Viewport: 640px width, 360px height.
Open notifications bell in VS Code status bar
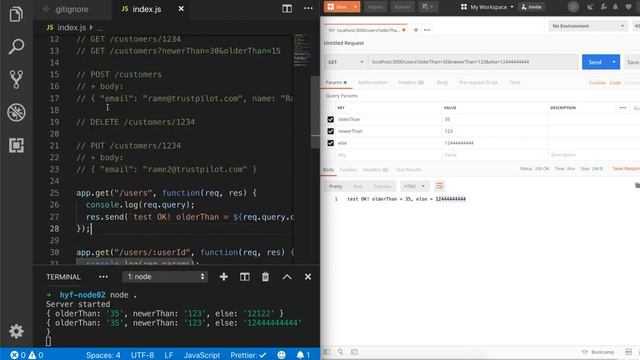click(303, 355)
